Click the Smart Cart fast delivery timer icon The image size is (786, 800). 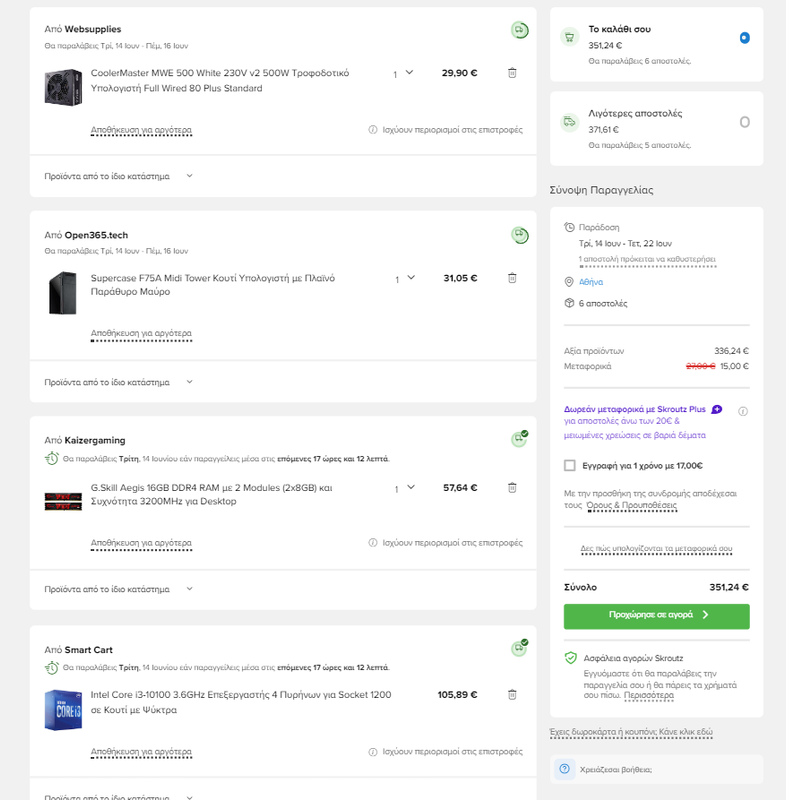[x=52, y=667]
